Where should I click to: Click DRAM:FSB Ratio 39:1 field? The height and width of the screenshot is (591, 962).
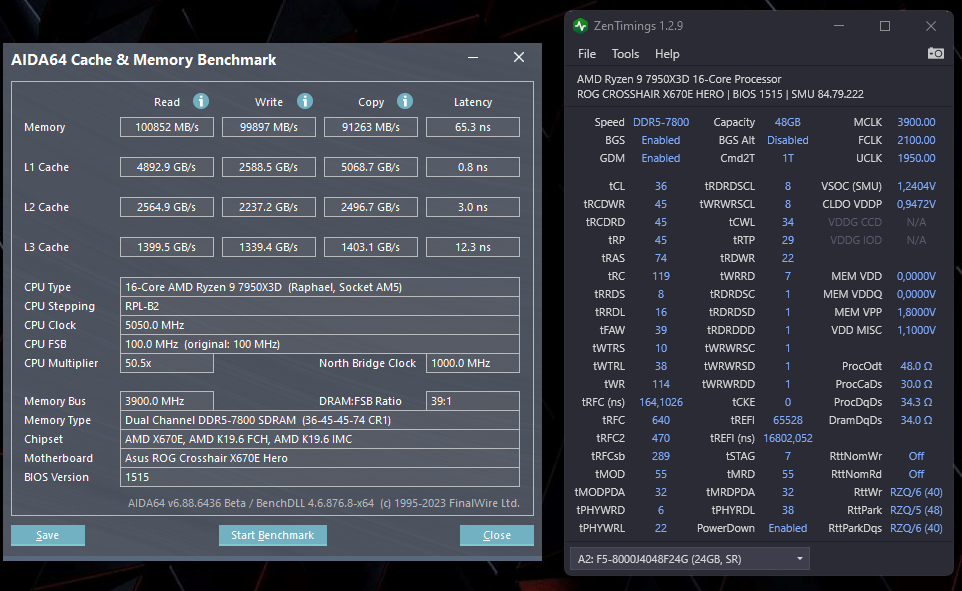[472, 401]
